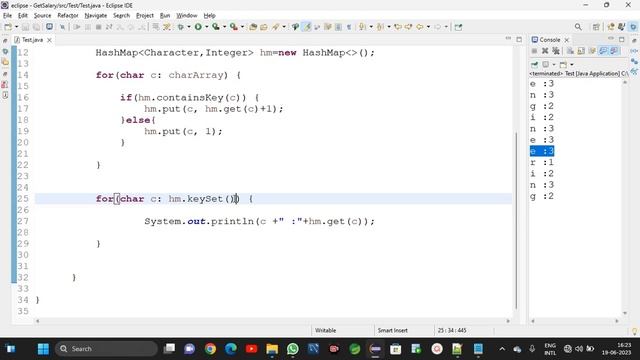Open the Window menu
Image resolution: width=640 pixels, height=360 pixels.
coord(187,16)
